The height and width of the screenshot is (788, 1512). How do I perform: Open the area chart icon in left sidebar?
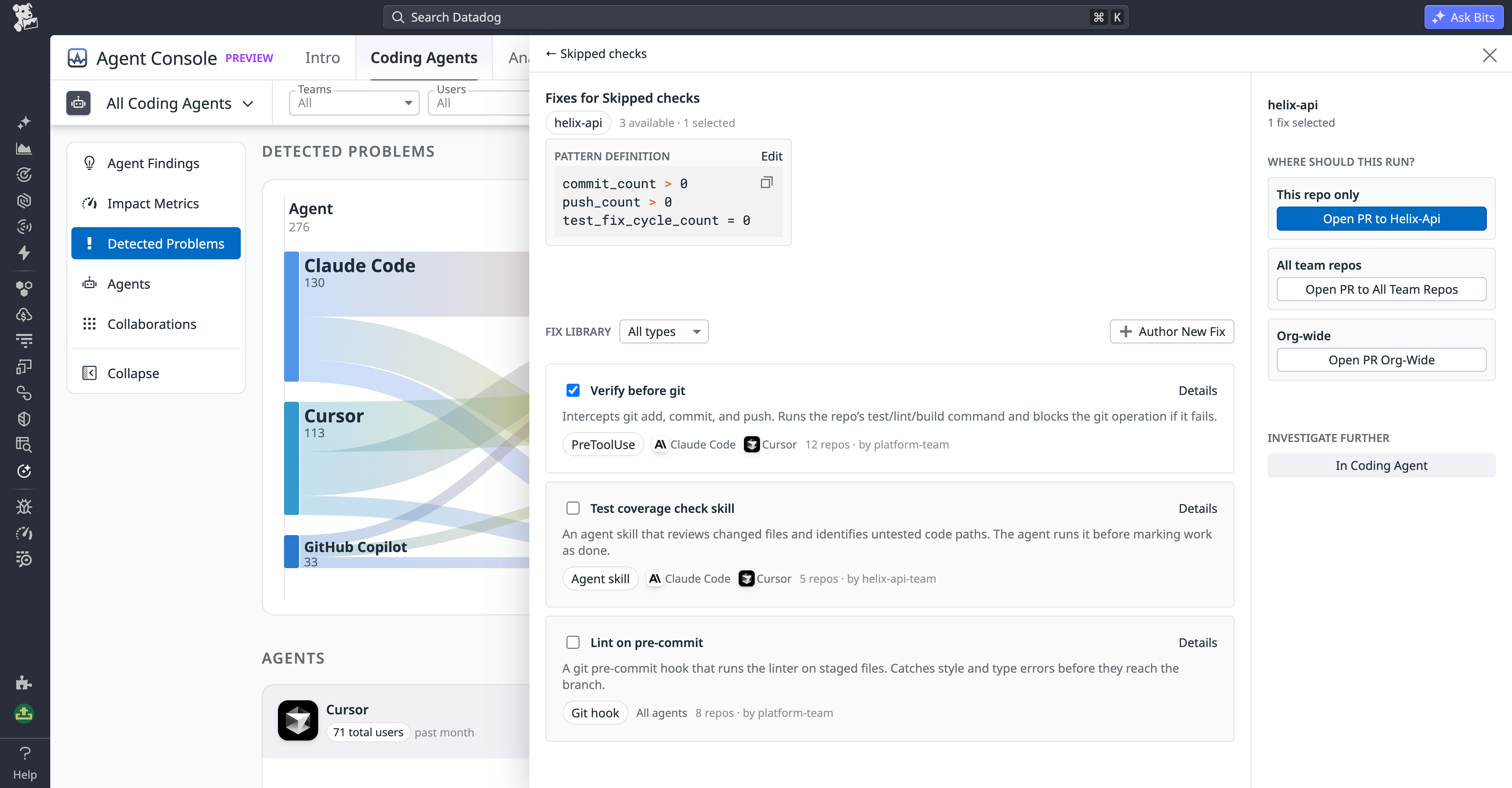[x=24, y=149]
